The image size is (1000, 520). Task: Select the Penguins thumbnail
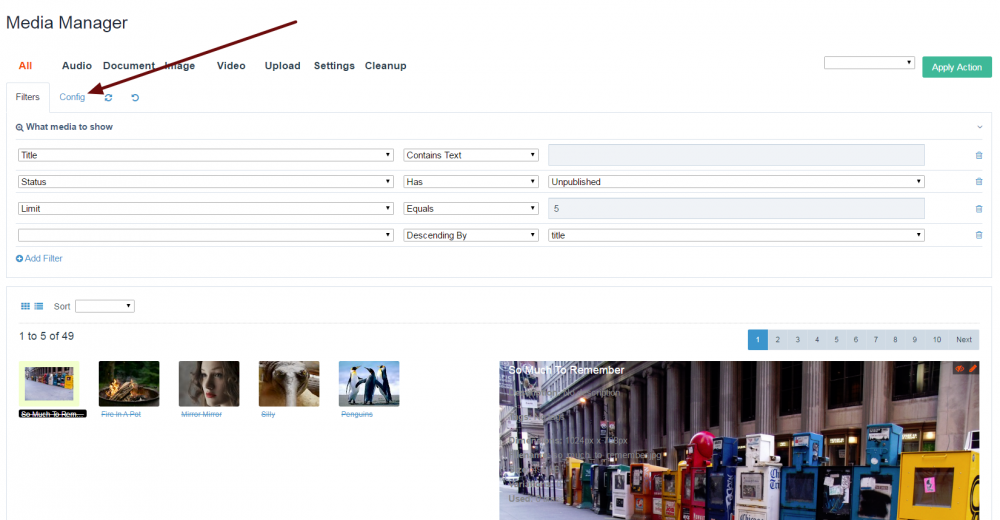[369, 384]
